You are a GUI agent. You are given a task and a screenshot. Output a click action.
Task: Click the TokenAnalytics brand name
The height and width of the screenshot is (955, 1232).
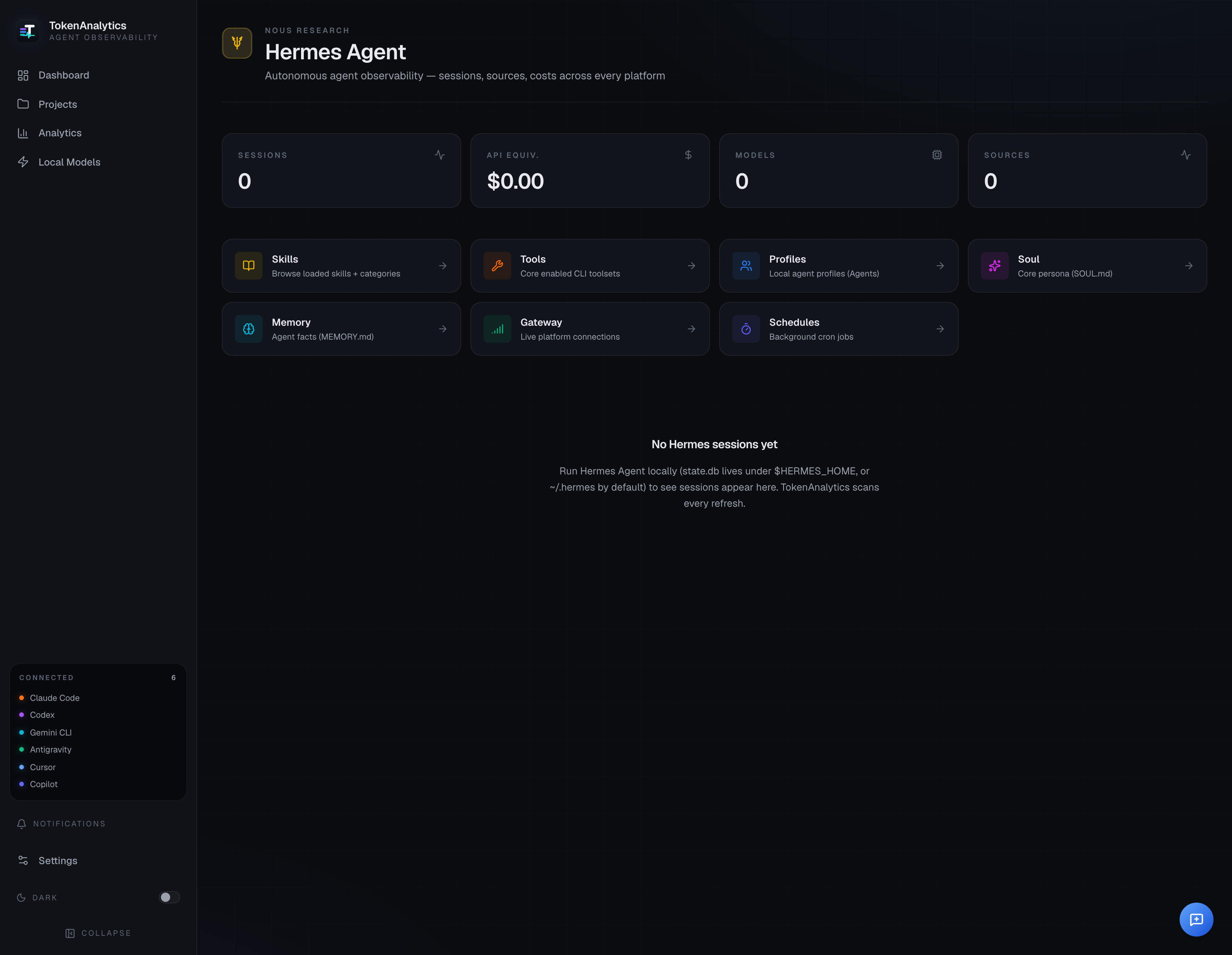pyautogui.click(x=87, y=25)
